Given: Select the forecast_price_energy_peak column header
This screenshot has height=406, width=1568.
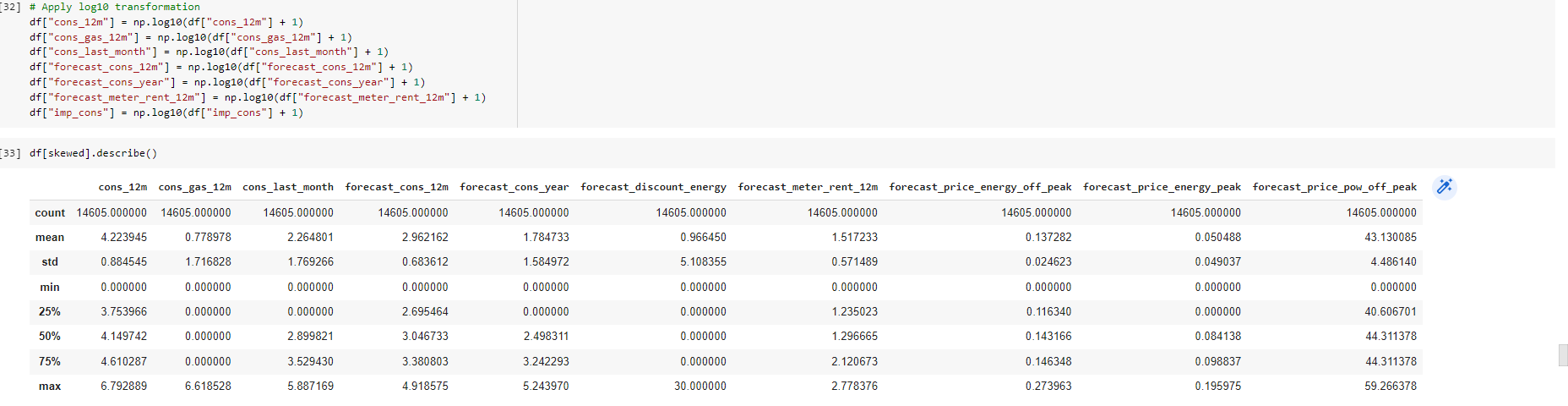Looking at the screenshot, I should 1162,187.
